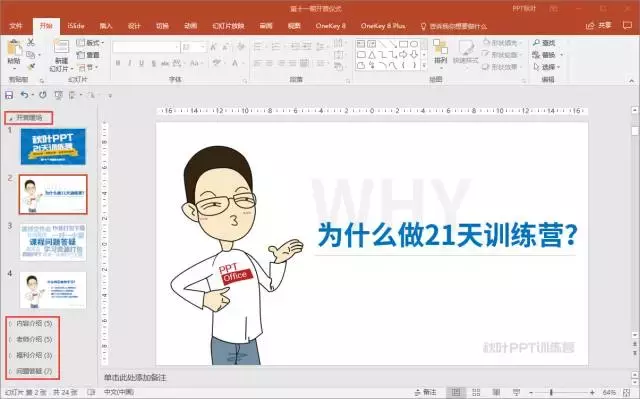
Task: Toggle the Notes (备注) pane button
Action: tap(425, 392)
